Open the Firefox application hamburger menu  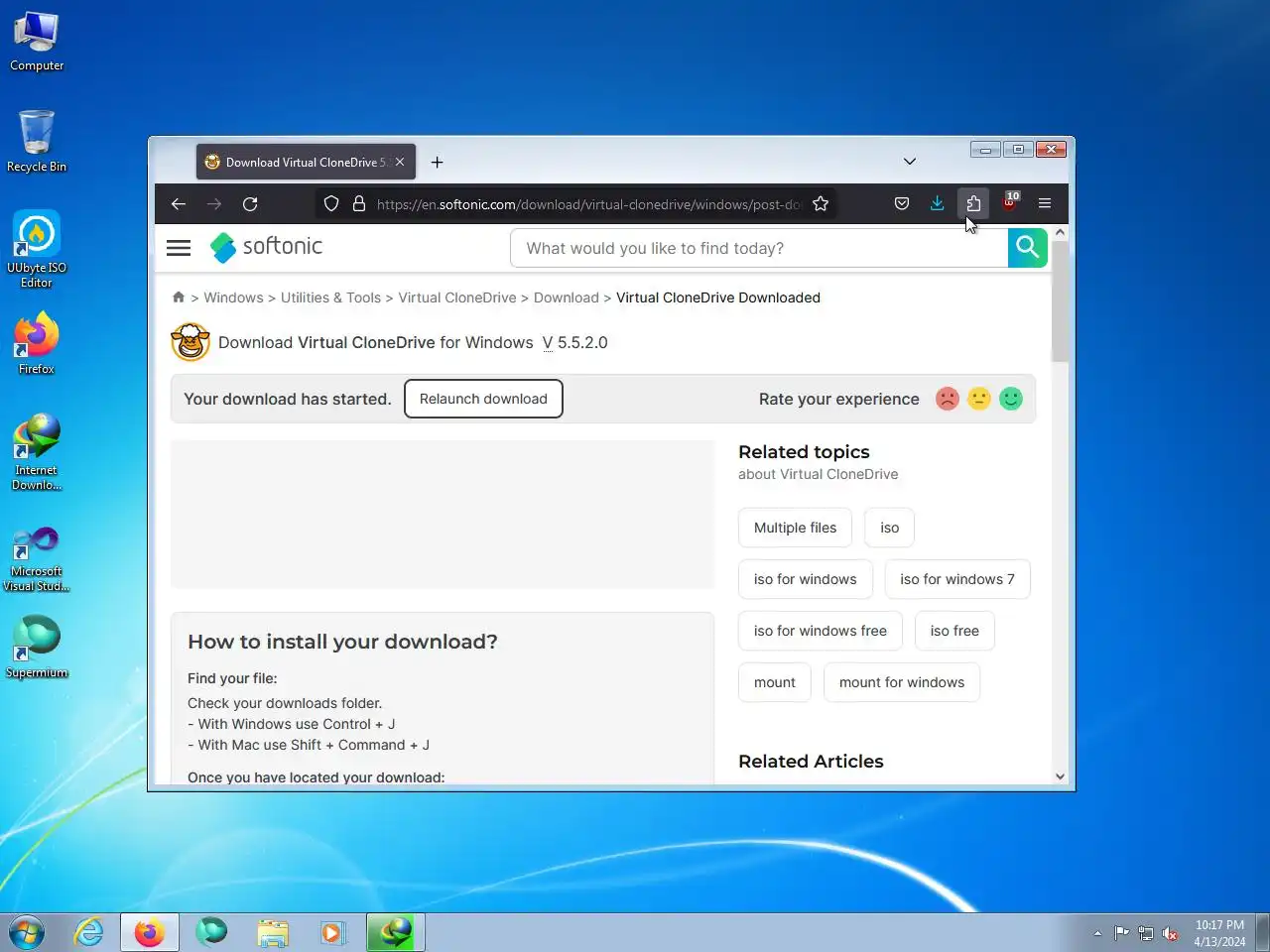pyautogui.click(x=1045, y=204)
